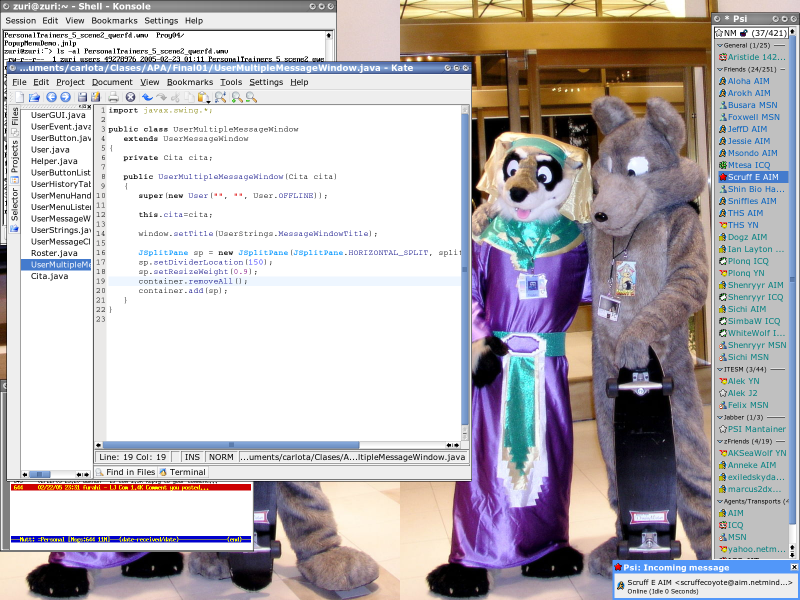Click the New document icon in Kate toolbar
Image resolution: width=800 pixels, height=600 pixels.
[x=19, y=97]
